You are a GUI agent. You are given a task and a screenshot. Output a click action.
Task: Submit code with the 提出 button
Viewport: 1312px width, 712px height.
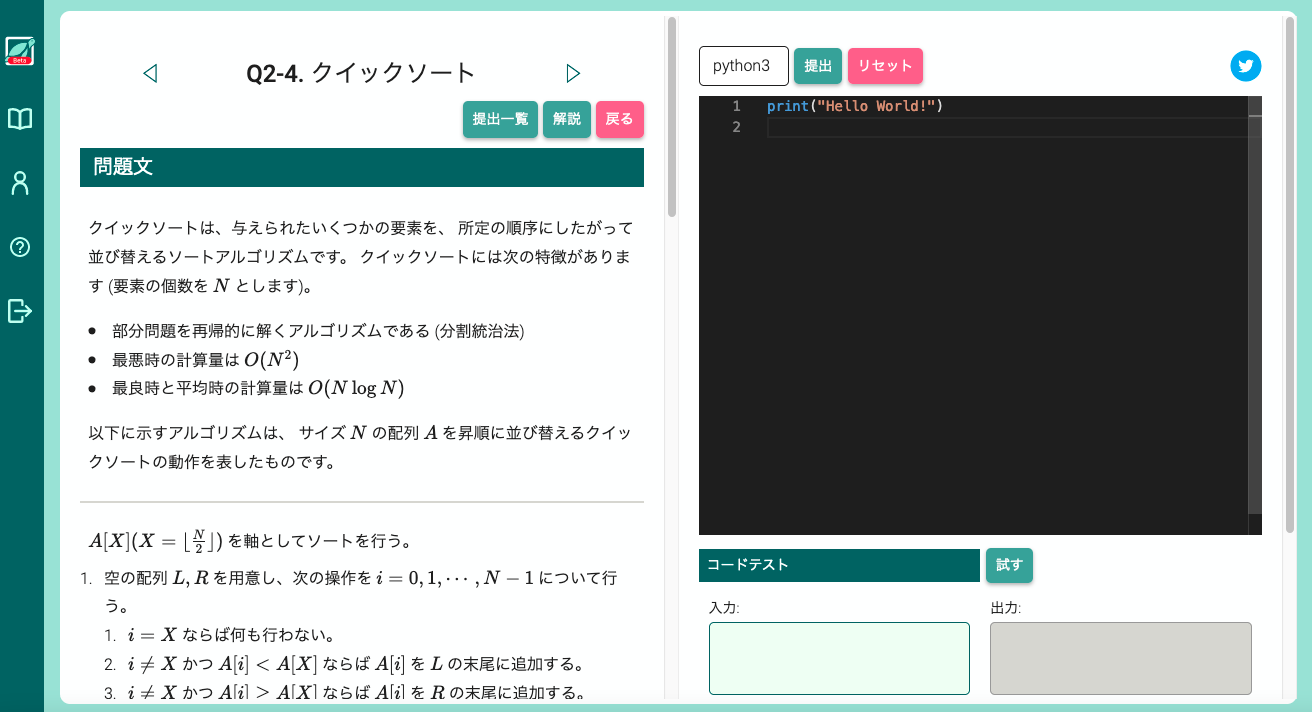(818, 65)
